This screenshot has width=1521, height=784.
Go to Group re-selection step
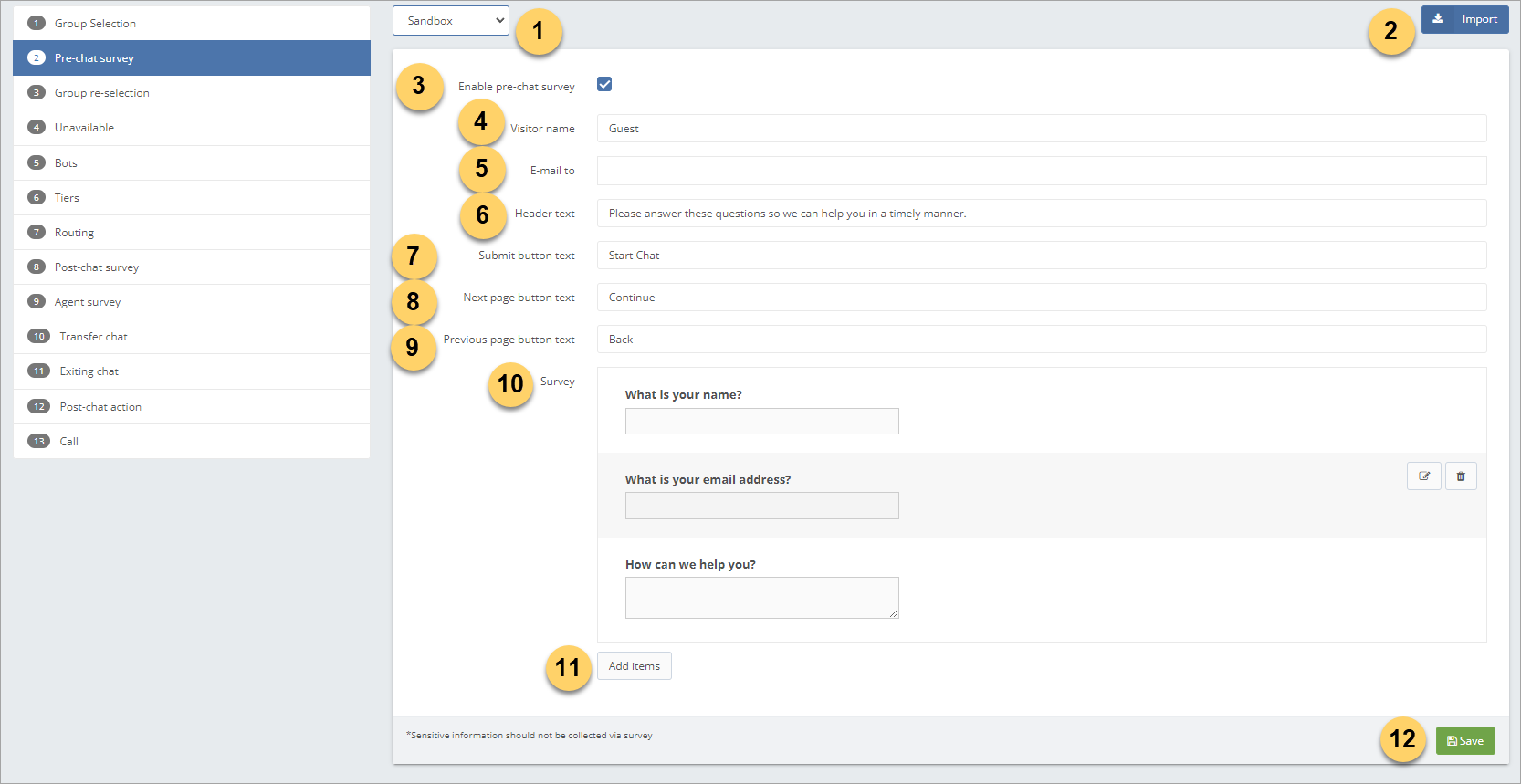pos(101,93)
